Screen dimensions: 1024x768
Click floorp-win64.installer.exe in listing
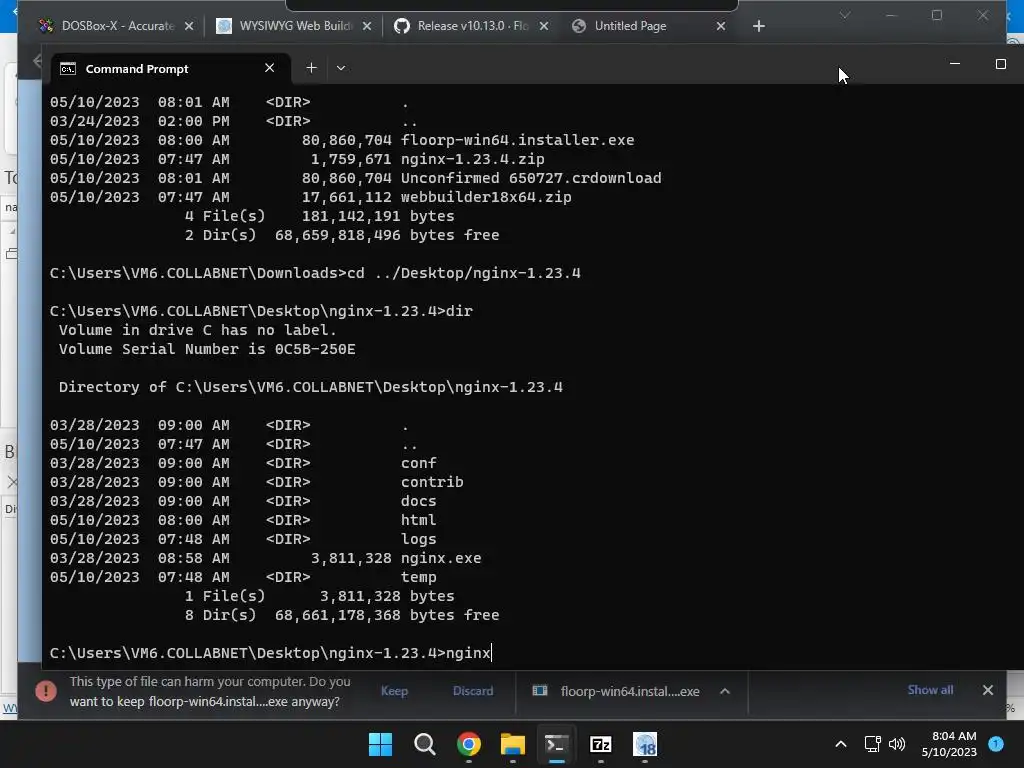(x=517, y=140)
